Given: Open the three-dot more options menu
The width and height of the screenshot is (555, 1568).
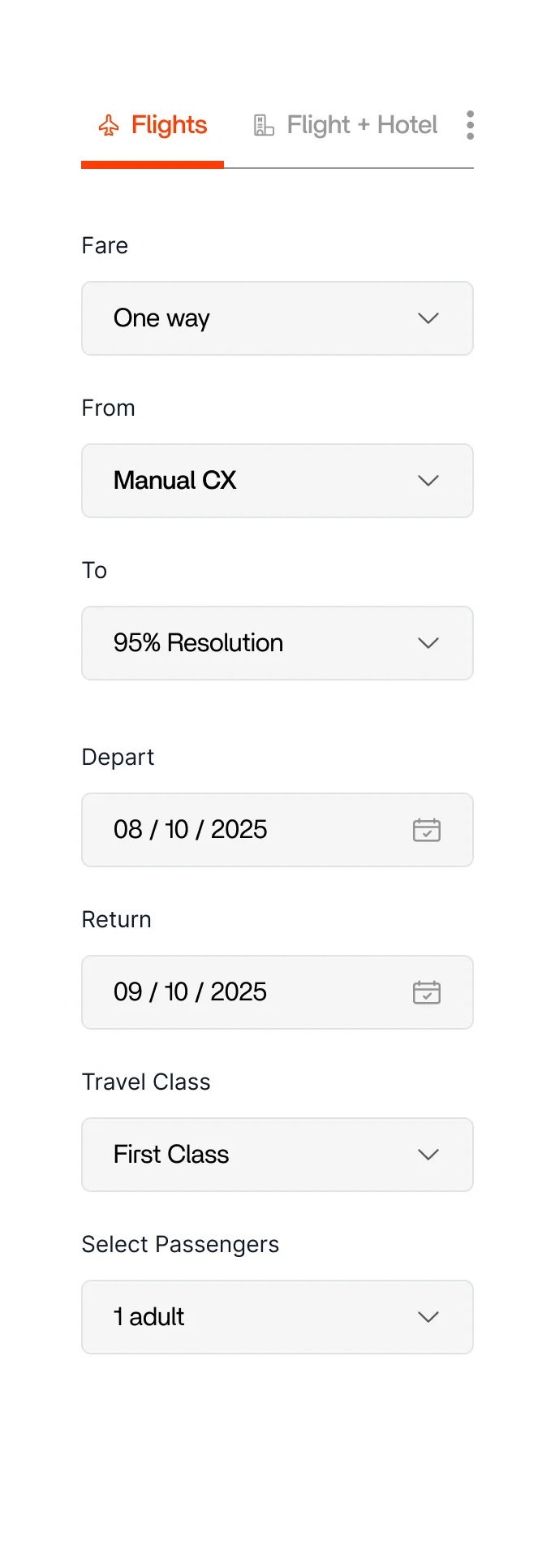Looking at the screenshot, I should click(470, 125).
